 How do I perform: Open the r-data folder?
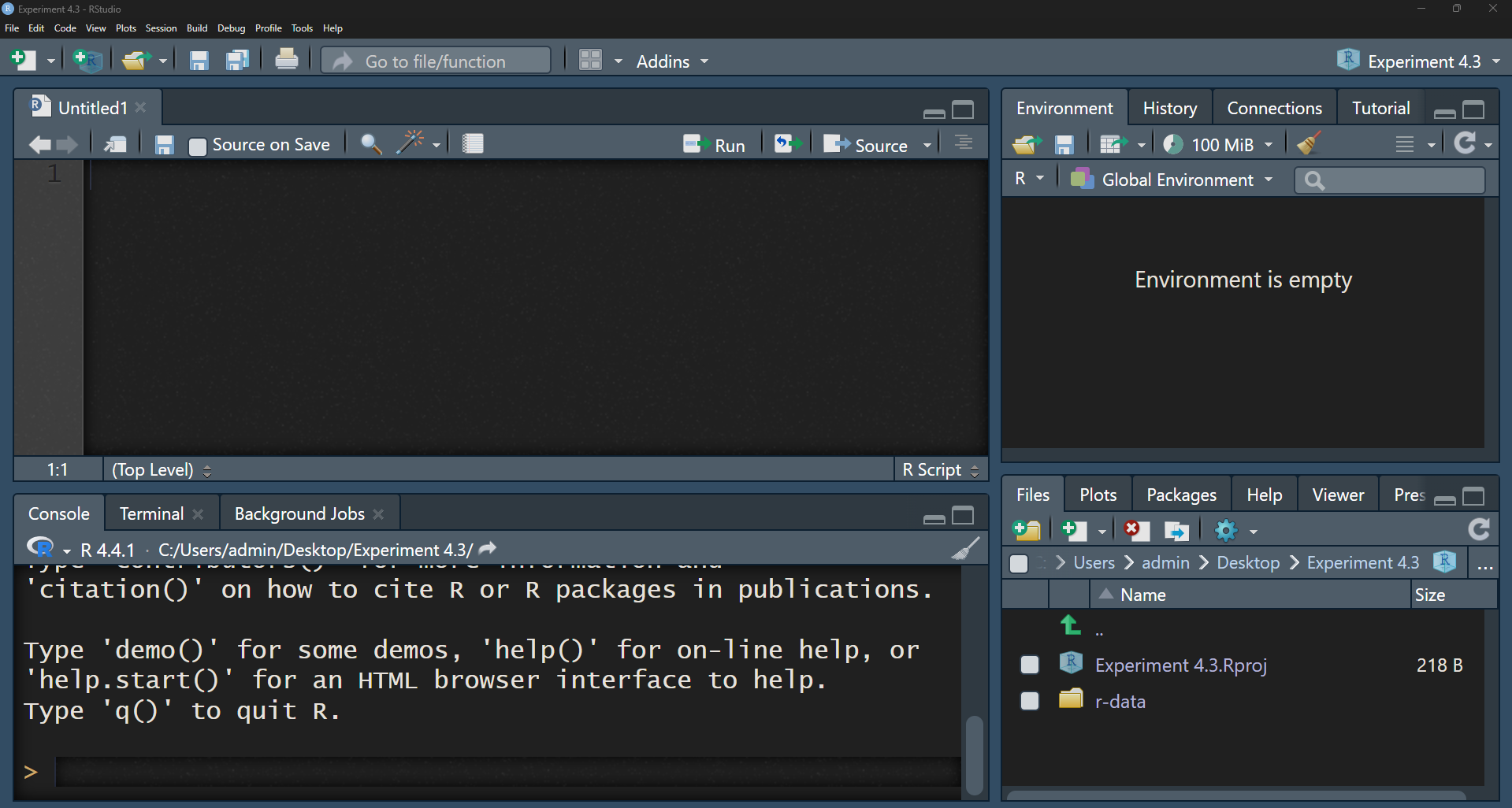point(1120,702)
